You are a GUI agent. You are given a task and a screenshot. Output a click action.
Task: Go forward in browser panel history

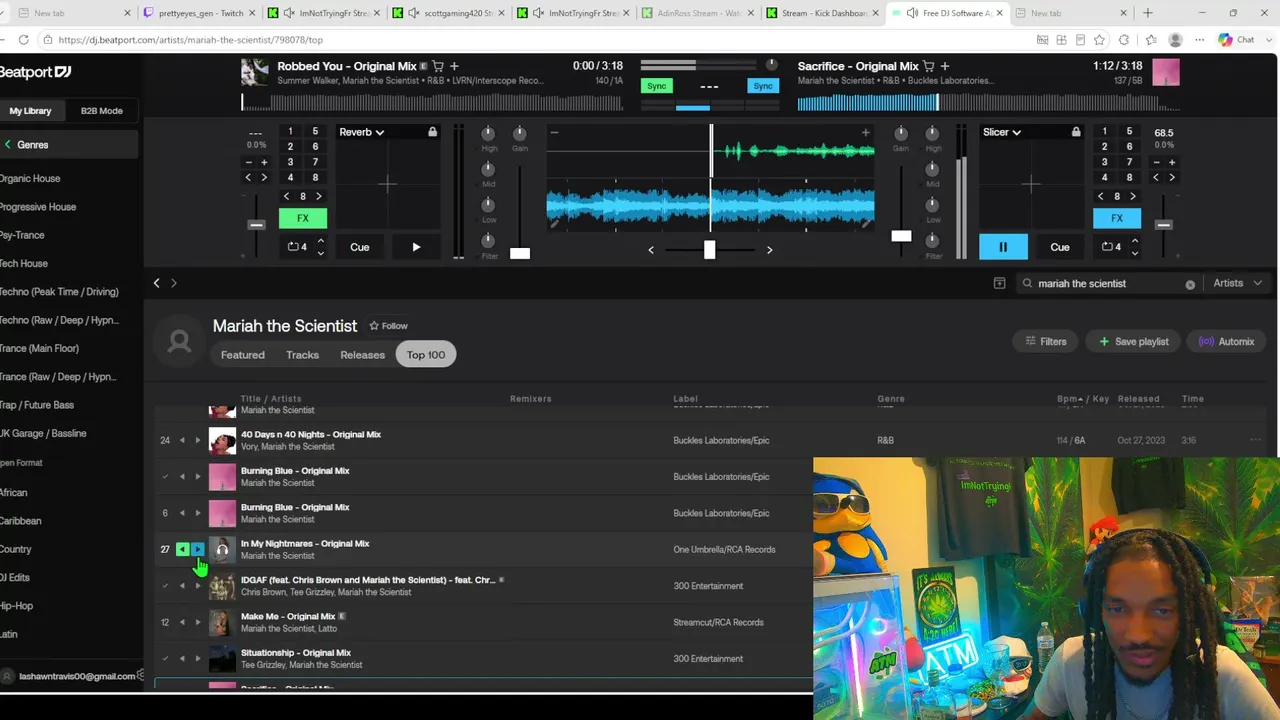pyautogui.click(x=174, y=283)
